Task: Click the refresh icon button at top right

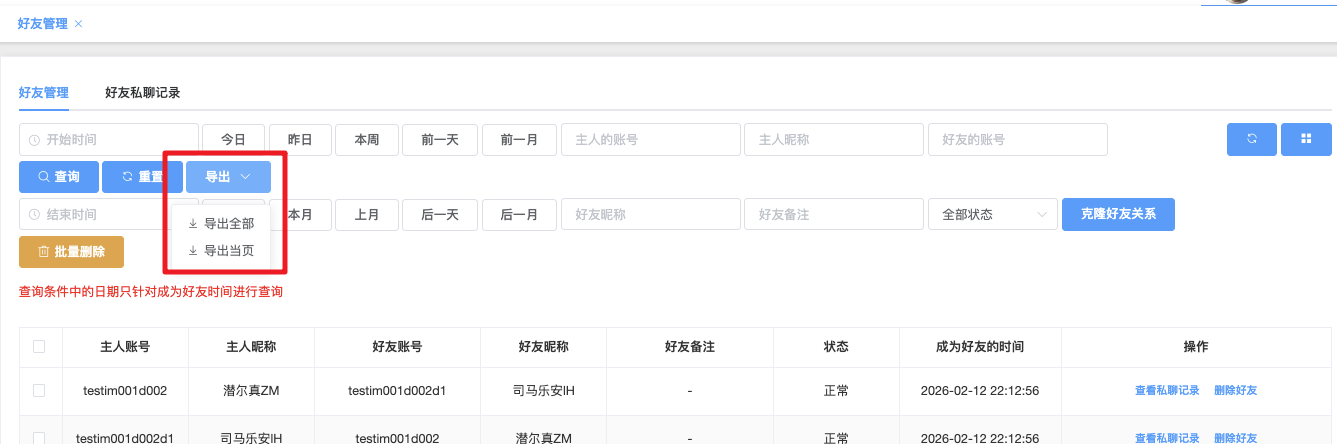Action: coord(1252,139)
